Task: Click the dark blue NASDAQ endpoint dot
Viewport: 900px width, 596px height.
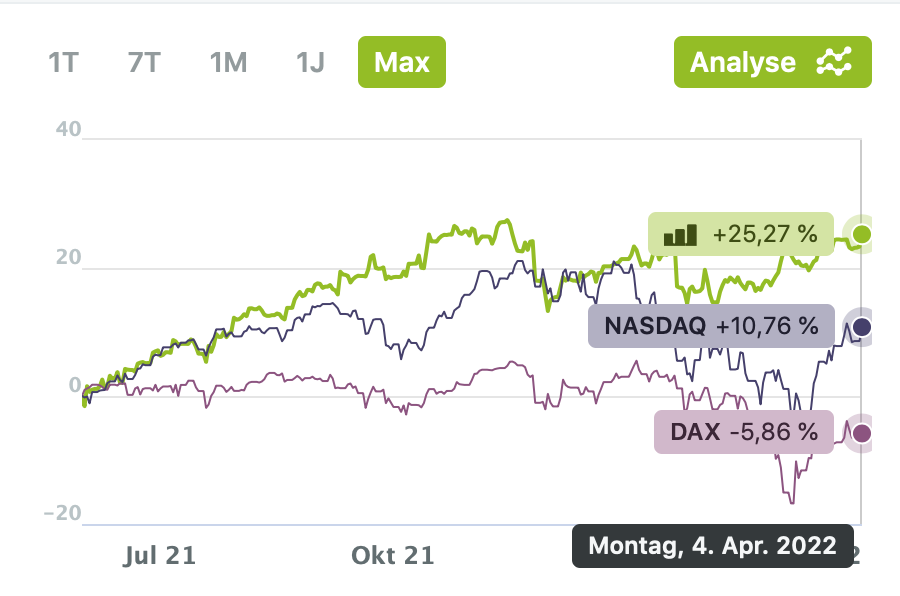Action: 862,326
